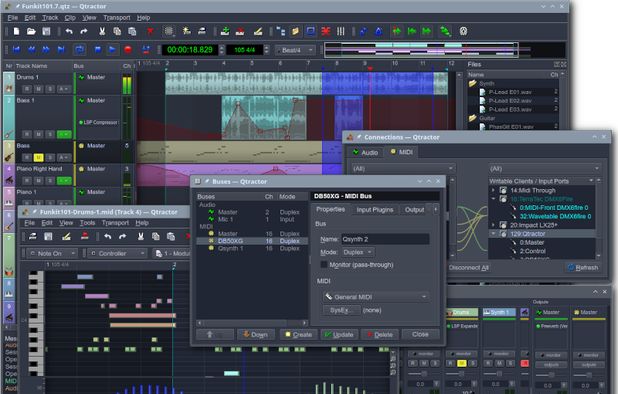The image size is (618, 394).
Task: Redo the action in the main toolbar
Action: click(x=84, y=31)
